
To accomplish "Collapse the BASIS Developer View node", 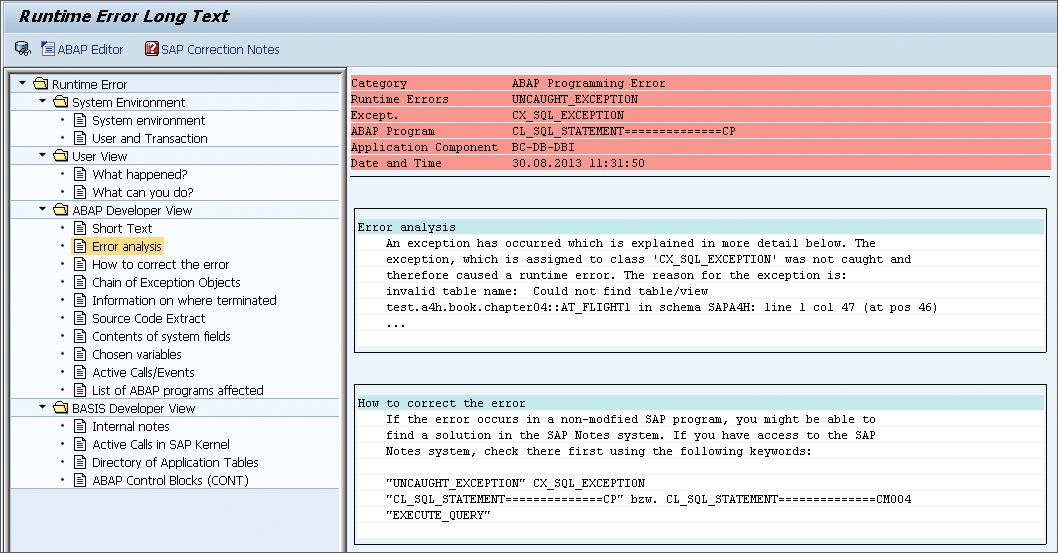I will (x=43, y=407).
